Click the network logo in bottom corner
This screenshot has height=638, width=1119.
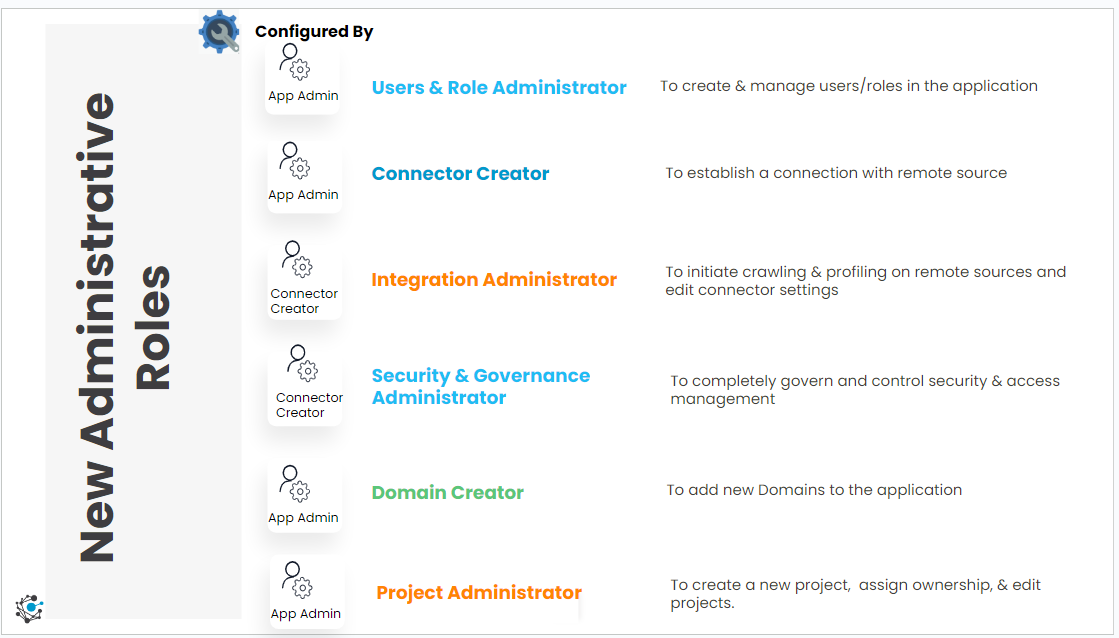[29, 609]
